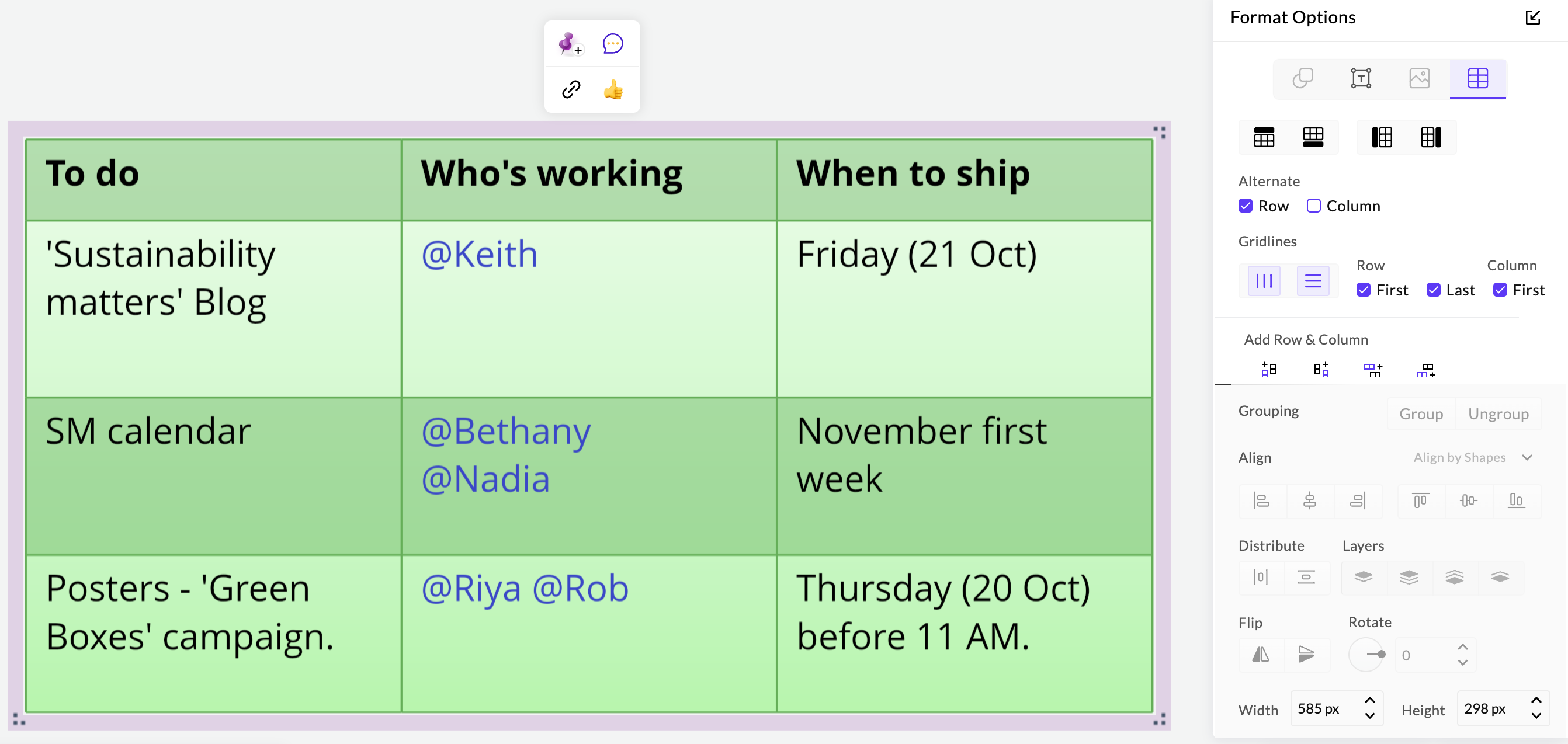Select the header row table style icon
This screenshot has height=744, width=1568.
(1264, 139)
